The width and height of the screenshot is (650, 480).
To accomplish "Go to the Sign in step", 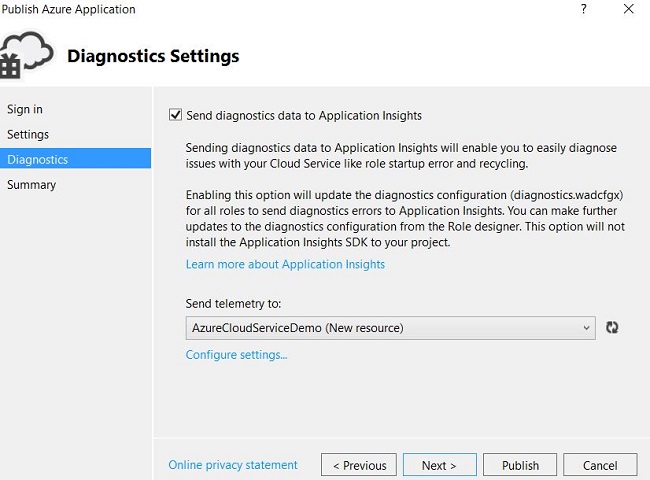I will coord(25,109).
